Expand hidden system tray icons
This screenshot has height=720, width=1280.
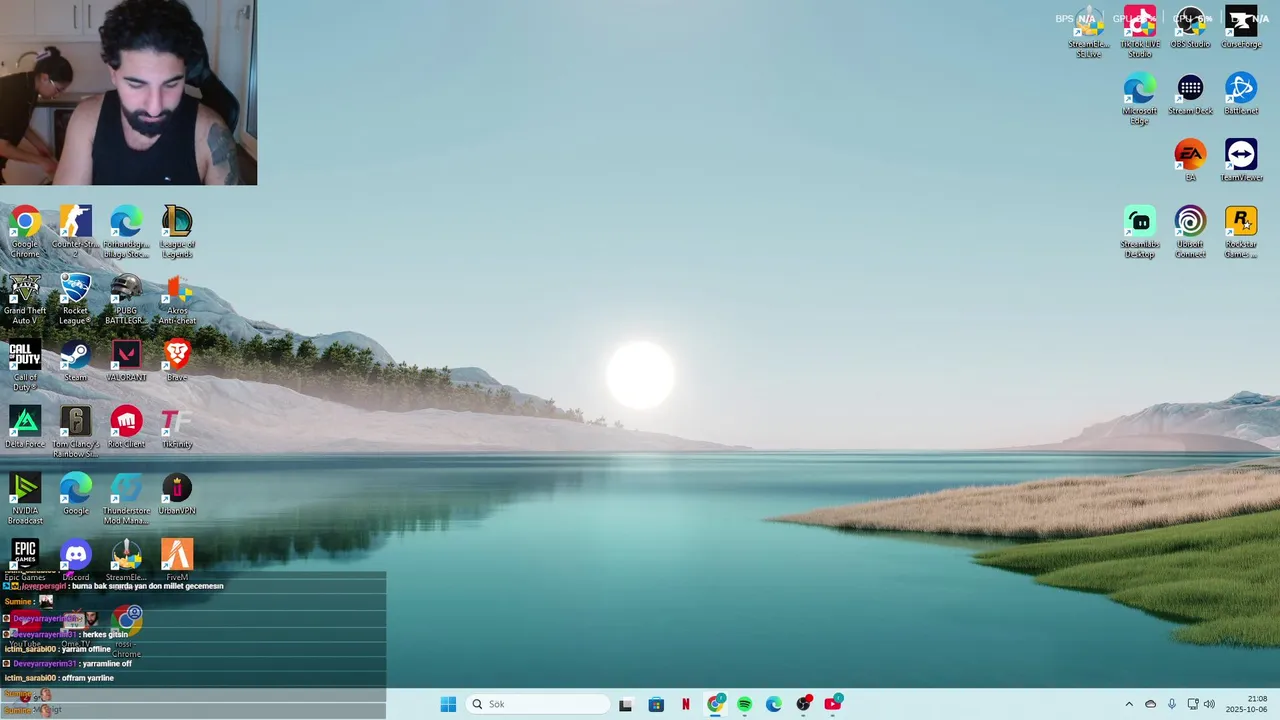(x=1129, y=704)
